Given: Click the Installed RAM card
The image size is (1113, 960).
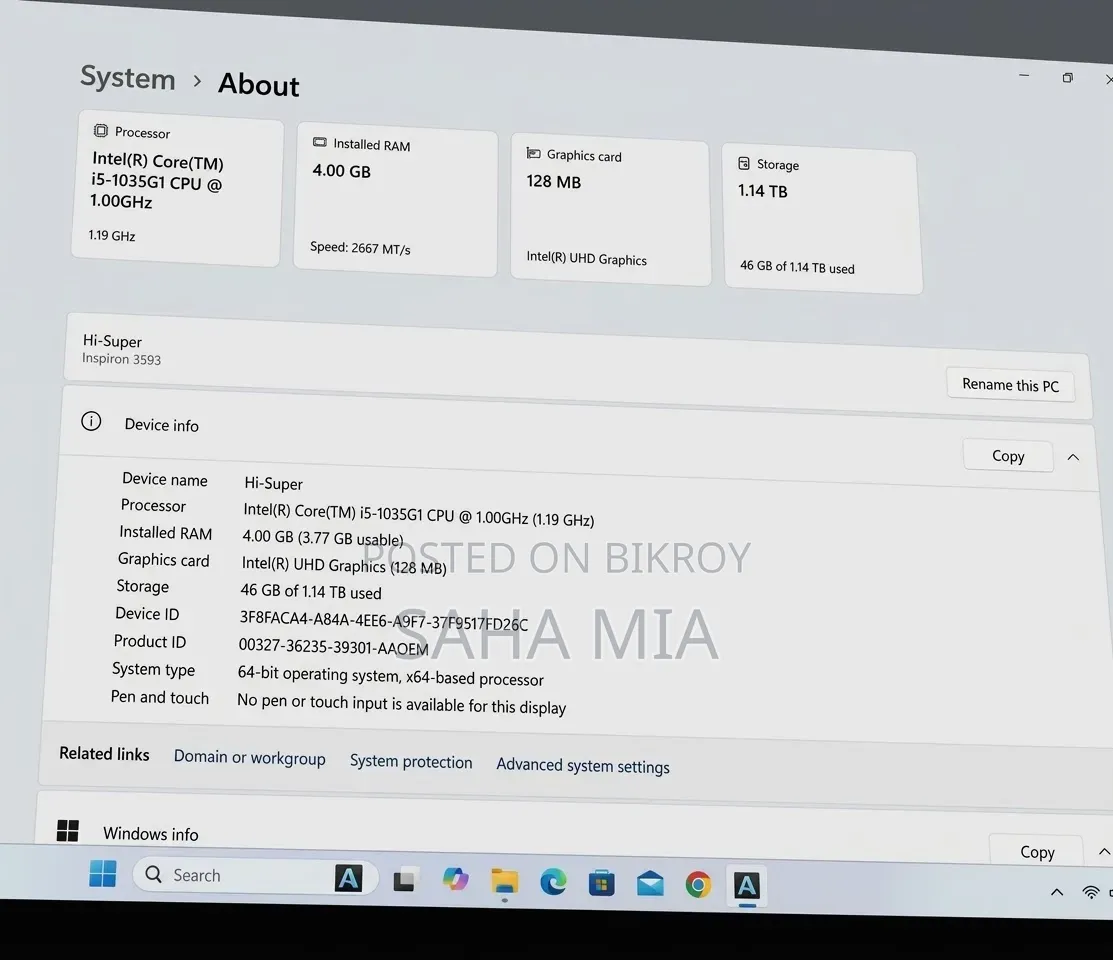Looking at the screenshot, I should (396, 199).
